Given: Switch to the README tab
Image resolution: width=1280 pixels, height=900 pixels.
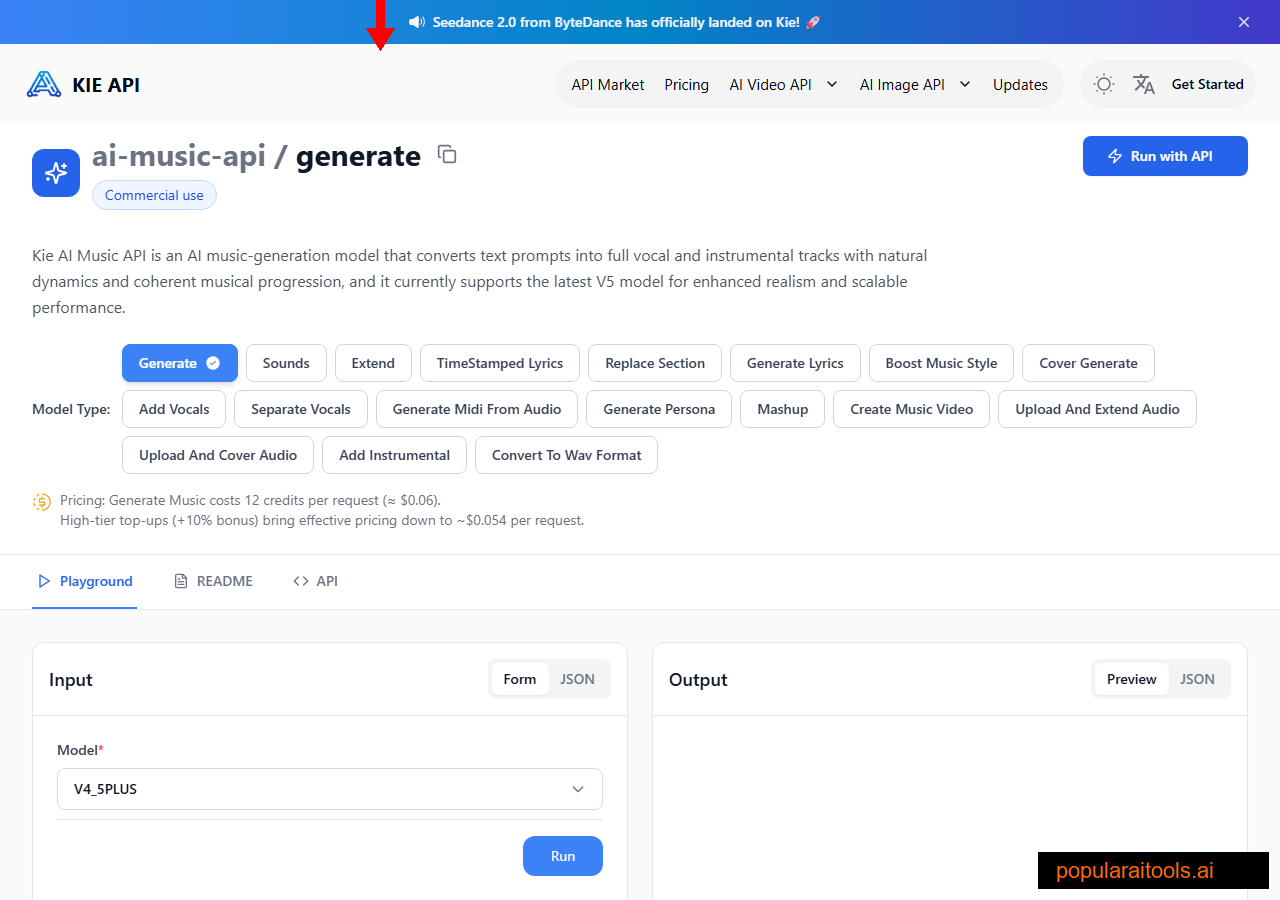Looking at the screenshot, I should pos(213,580).
